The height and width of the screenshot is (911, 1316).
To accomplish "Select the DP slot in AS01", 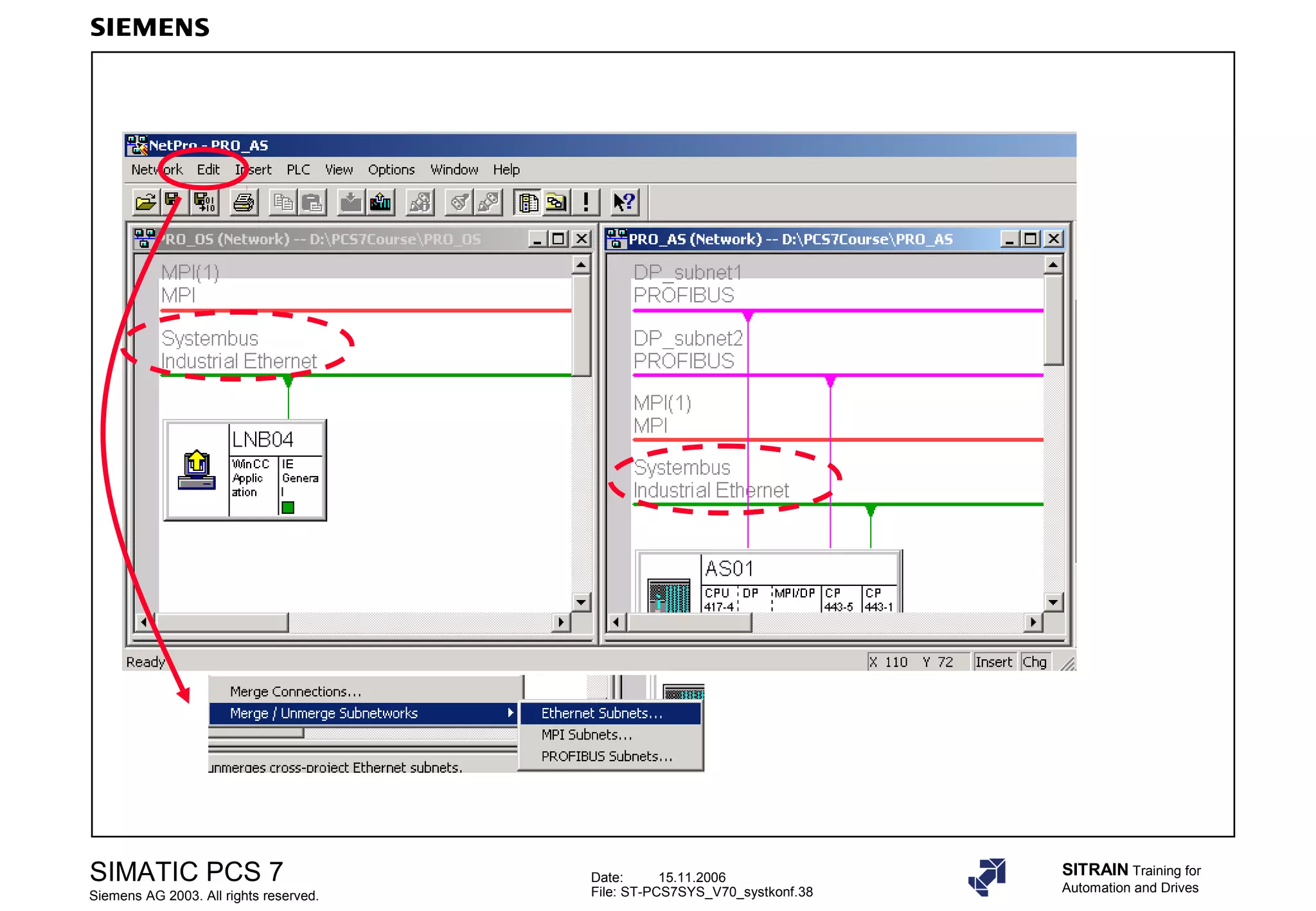I will tap(754, 599).
